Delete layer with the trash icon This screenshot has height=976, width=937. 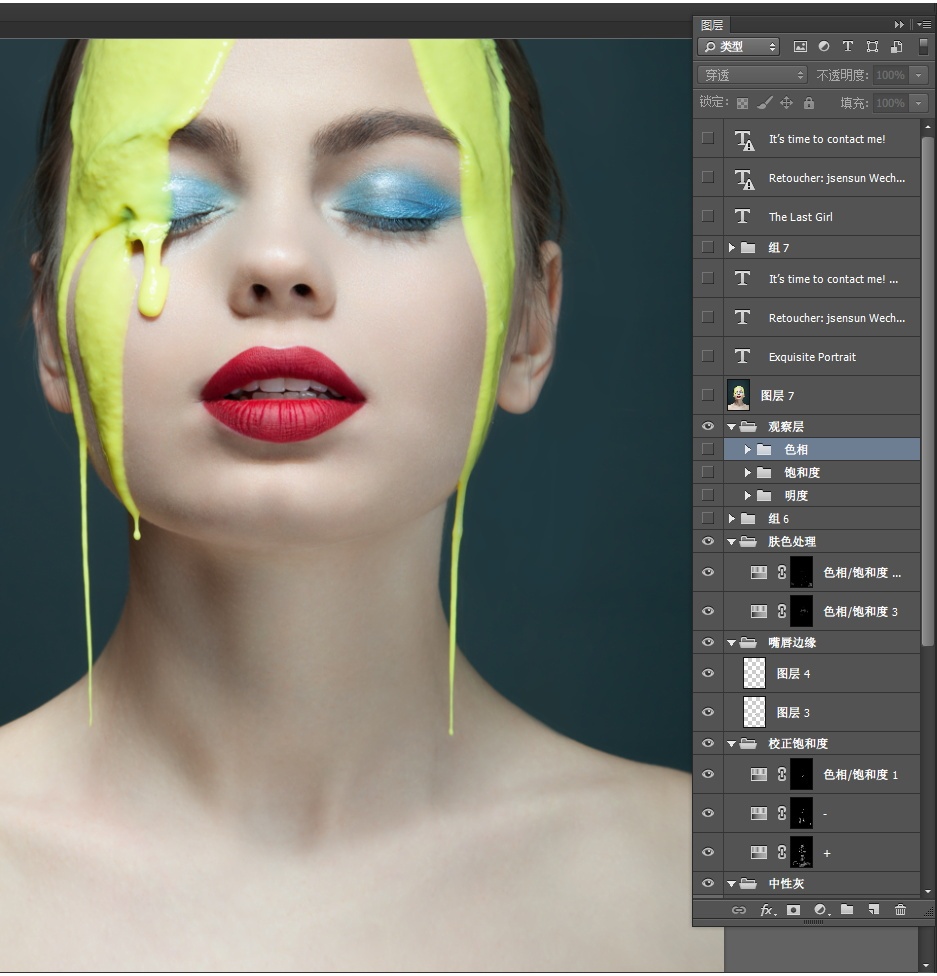click(900, 910)
